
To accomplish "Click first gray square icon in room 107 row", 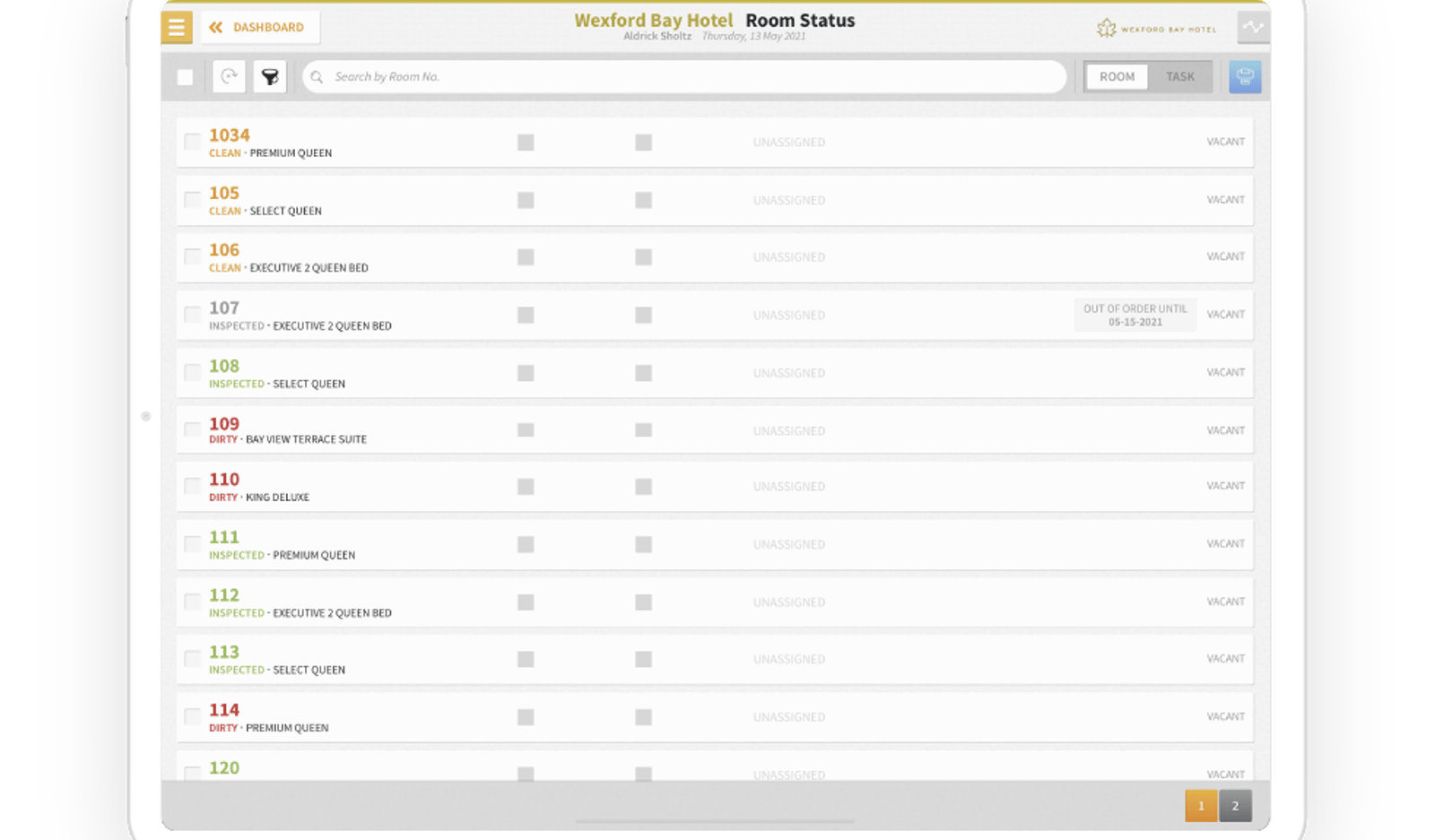I will click(526, 315).
